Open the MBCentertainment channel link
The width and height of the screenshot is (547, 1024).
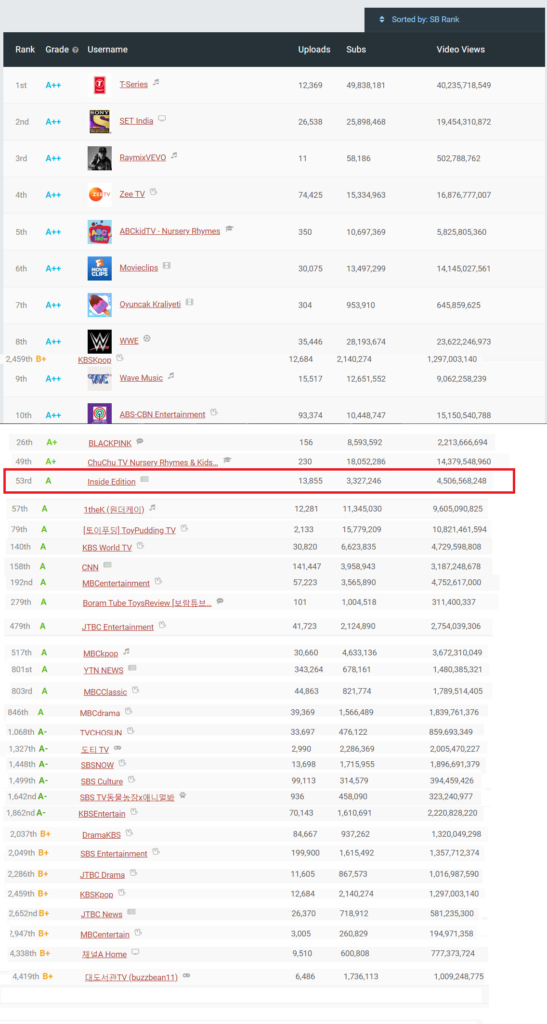tap(116, 583)
